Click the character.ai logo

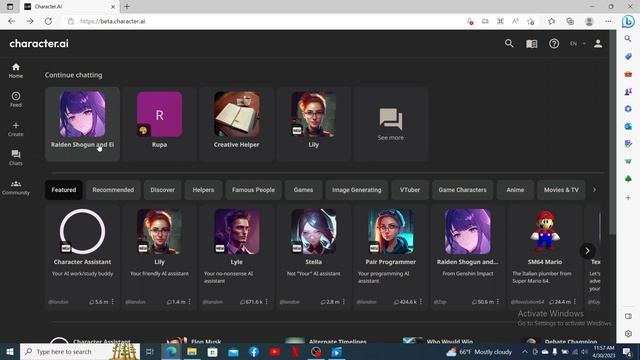39,43
